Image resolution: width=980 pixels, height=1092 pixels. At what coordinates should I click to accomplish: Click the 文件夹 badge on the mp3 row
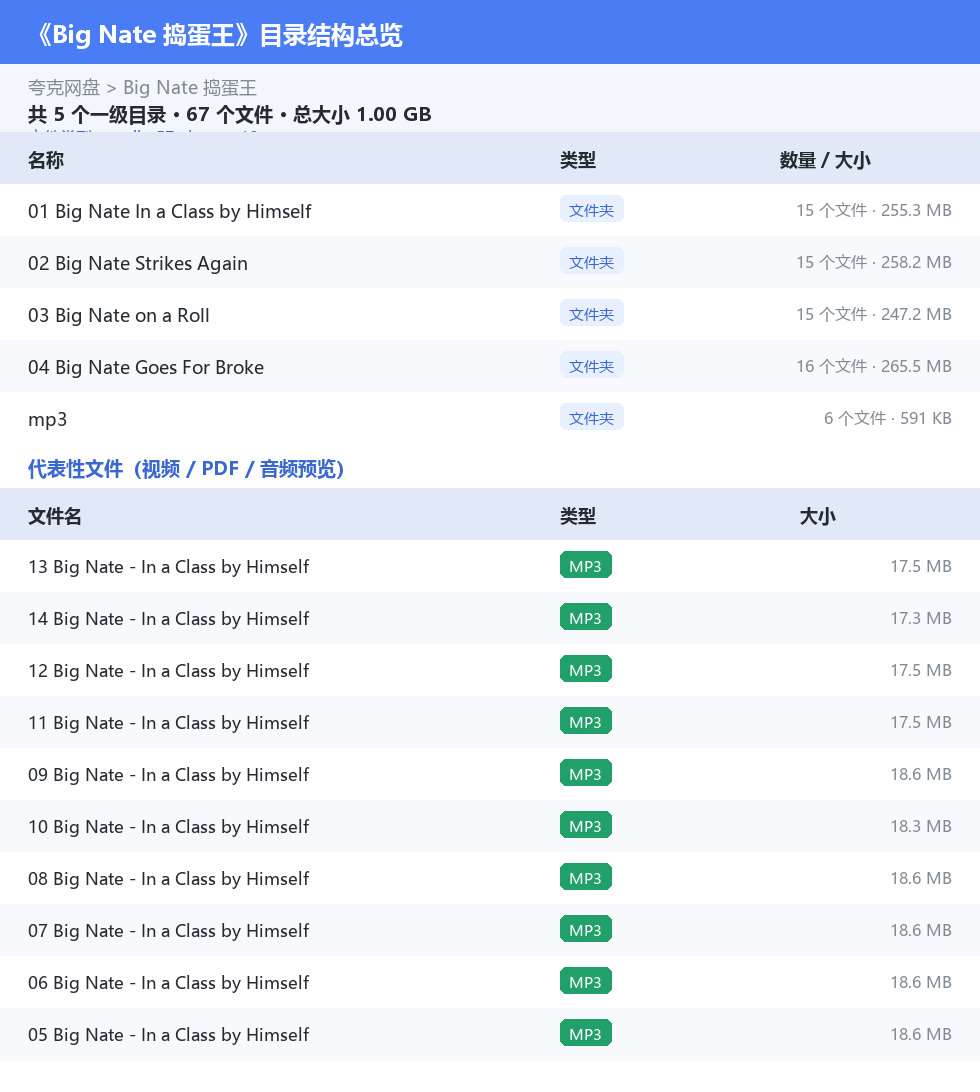coord(591,418)
